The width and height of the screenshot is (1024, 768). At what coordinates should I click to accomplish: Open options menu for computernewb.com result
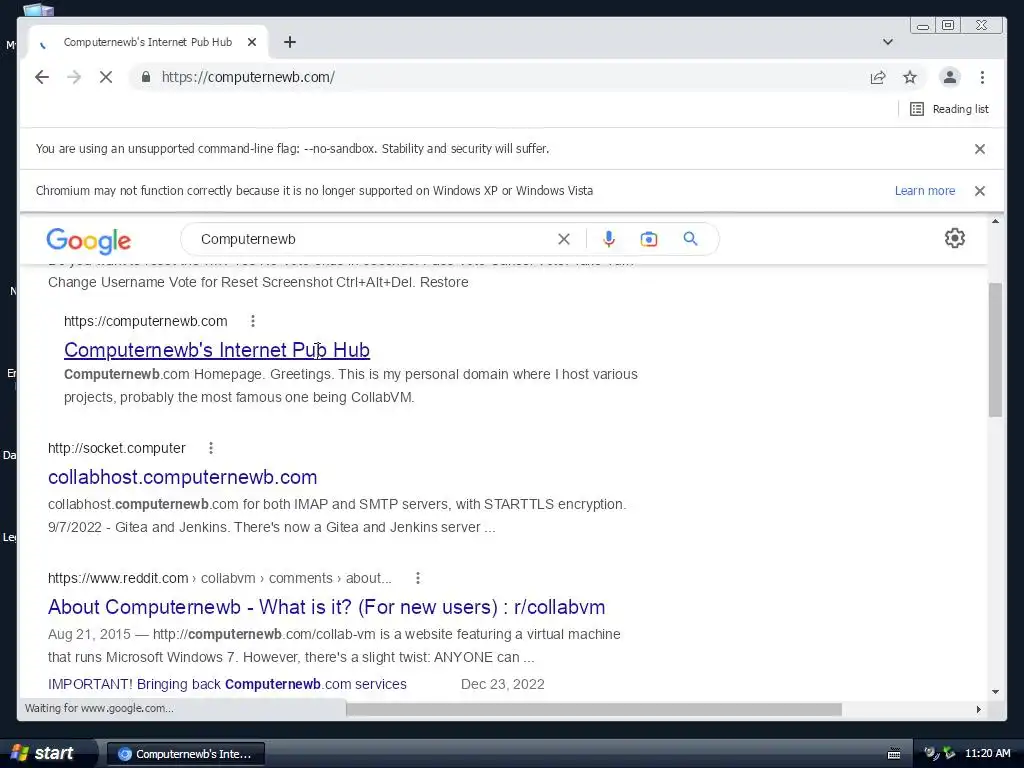click(x=253, y=321)
